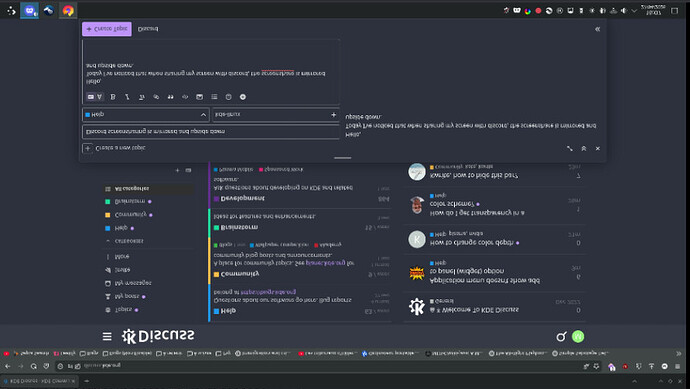Screen dimensions: 690x389
Task: Apply Bold formatting in composer toolbar
Action: [113, 97]
